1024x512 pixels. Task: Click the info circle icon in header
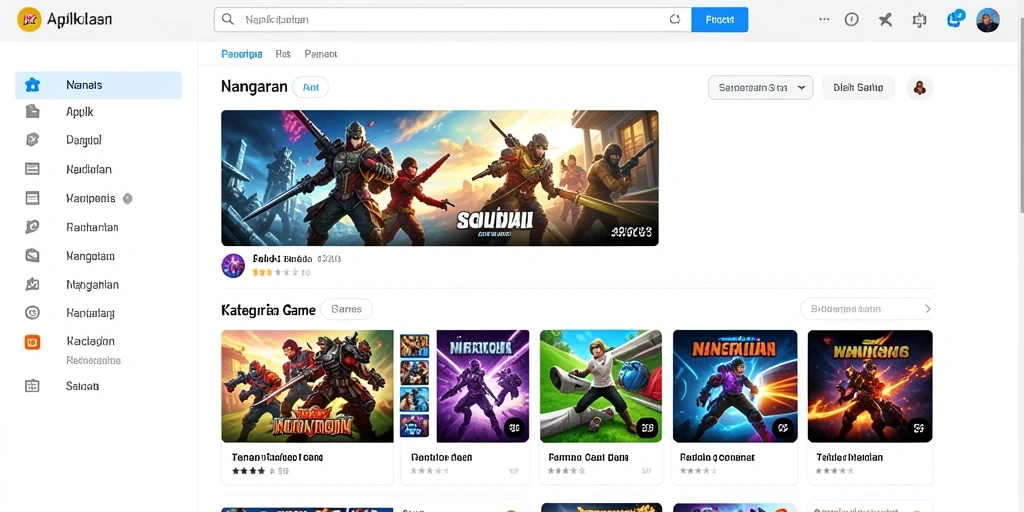pos(852,20)
